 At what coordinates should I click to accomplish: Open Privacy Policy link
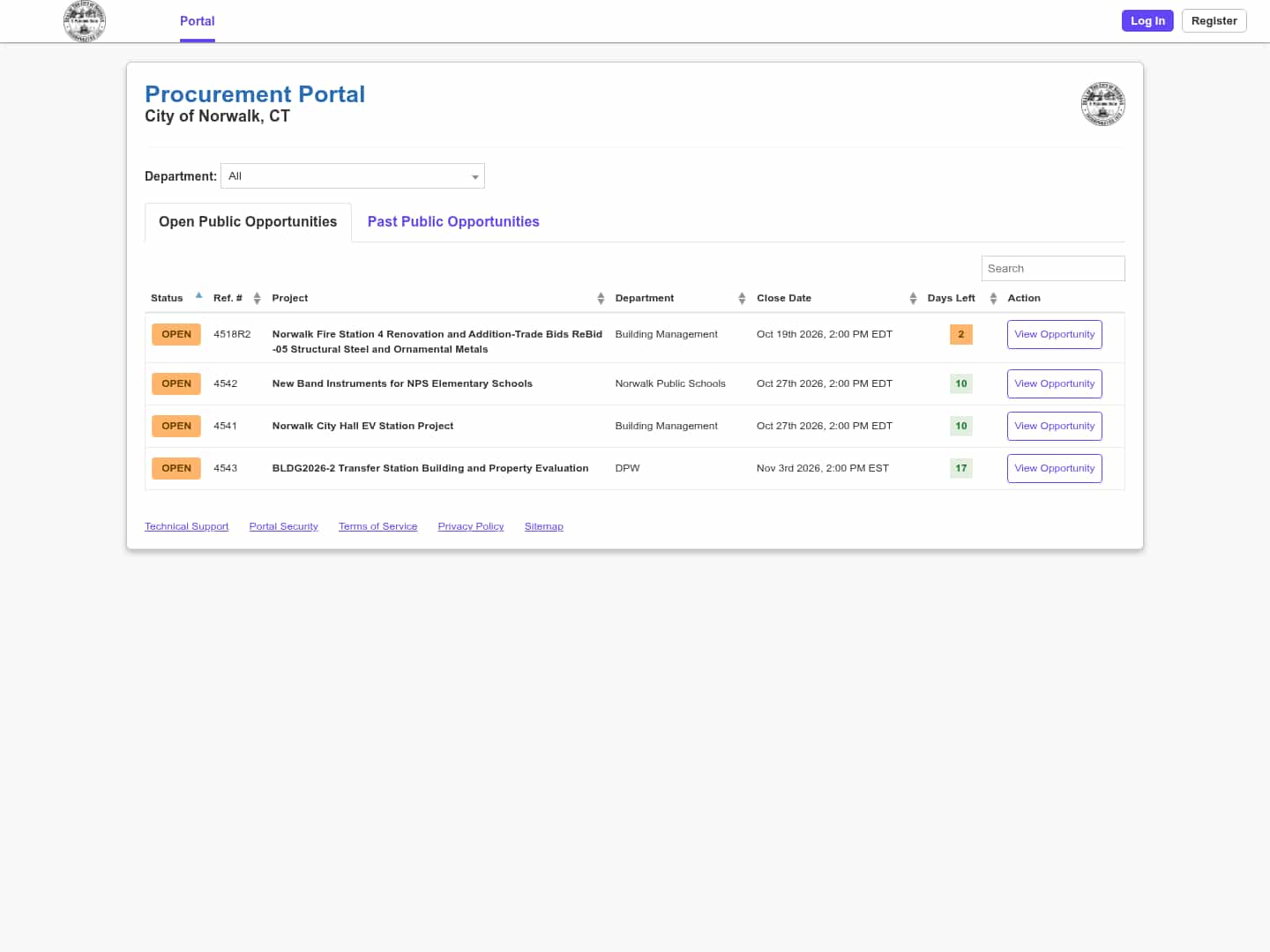471,527
